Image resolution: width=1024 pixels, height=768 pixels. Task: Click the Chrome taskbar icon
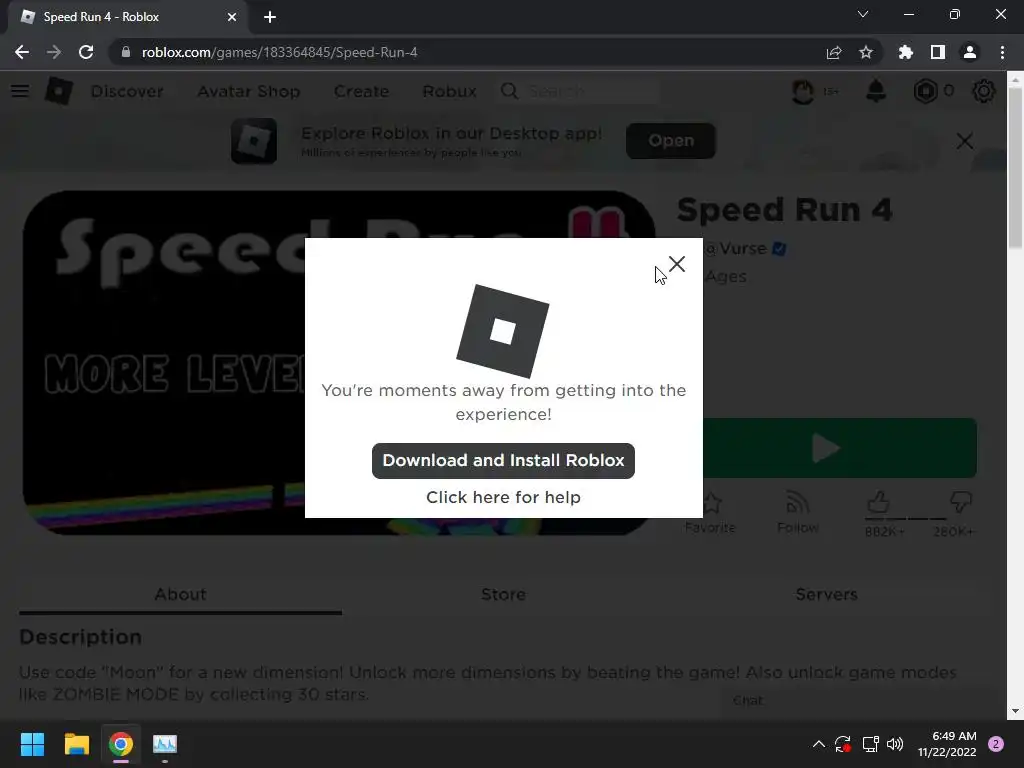(x=121, y=744)
